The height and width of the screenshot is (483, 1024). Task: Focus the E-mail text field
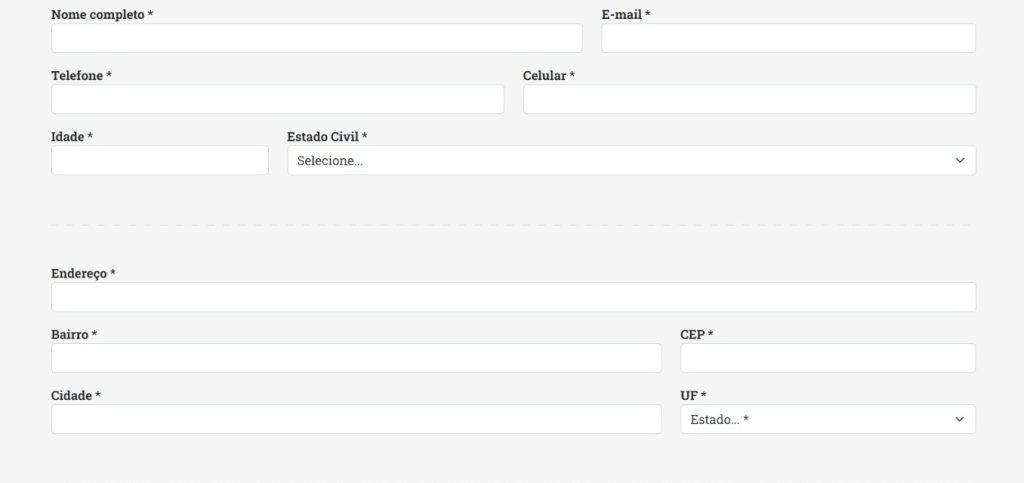pos(788,38)
